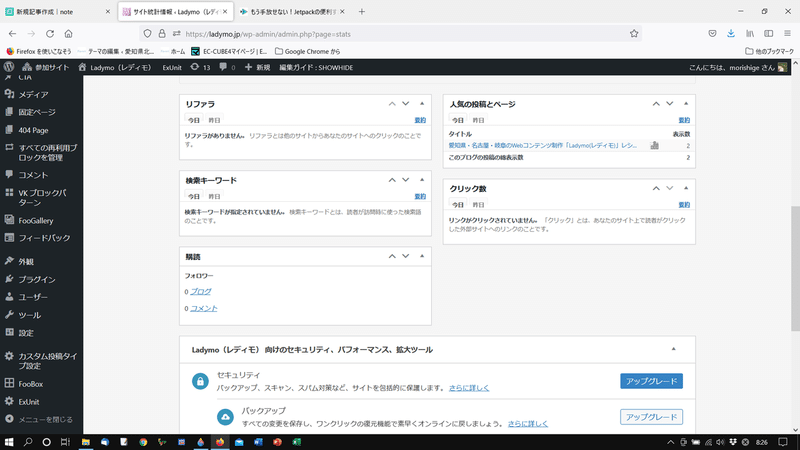Select the 昨日 tab in リファラ panel
This screenshot has height=450, width=800.
(214, 120)
